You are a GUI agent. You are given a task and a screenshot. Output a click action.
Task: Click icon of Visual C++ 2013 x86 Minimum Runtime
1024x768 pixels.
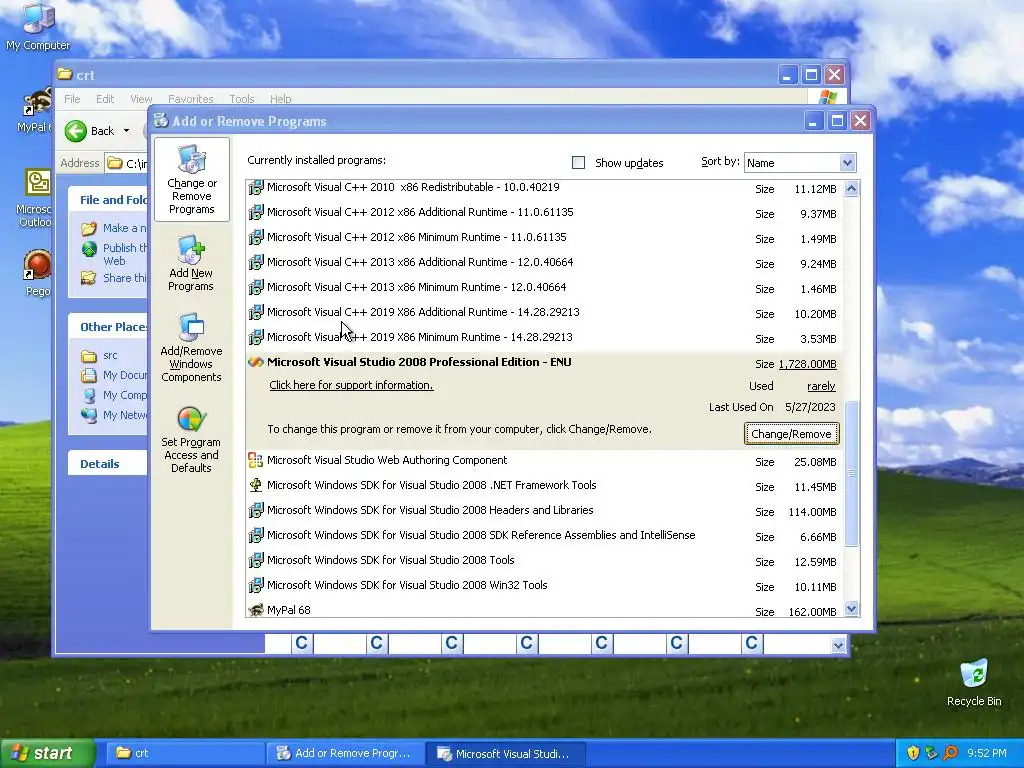coord(256,287)
